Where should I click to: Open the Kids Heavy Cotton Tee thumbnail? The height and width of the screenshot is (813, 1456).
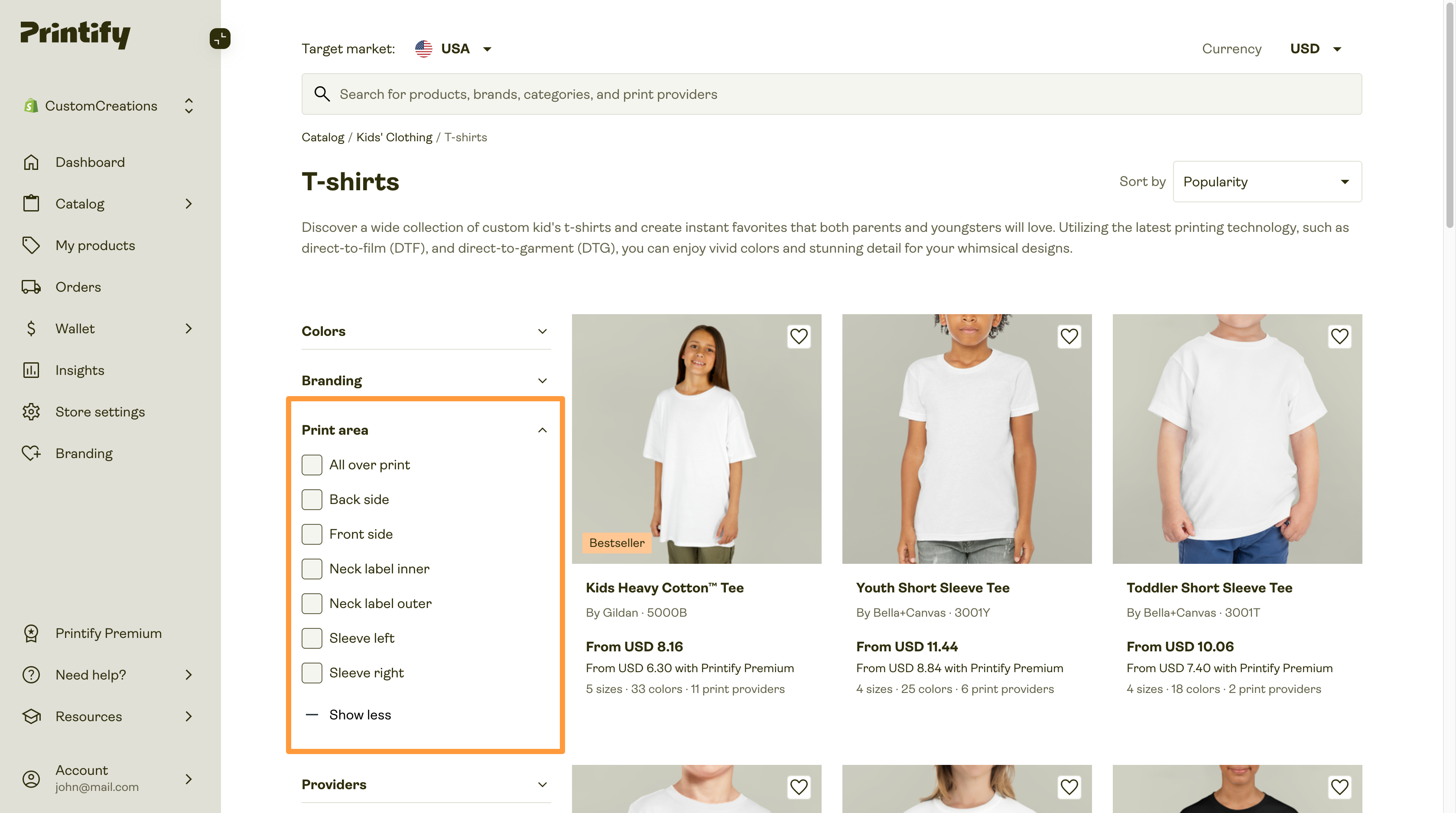pos(696,439)
